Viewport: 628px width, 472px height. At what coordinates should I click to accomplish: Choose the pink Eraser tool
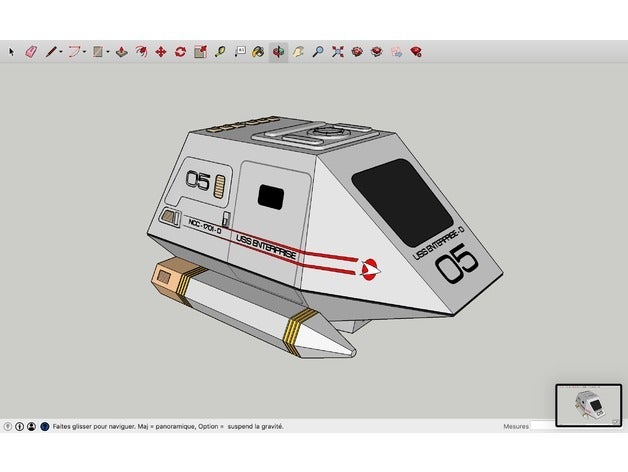coord(31,52)
